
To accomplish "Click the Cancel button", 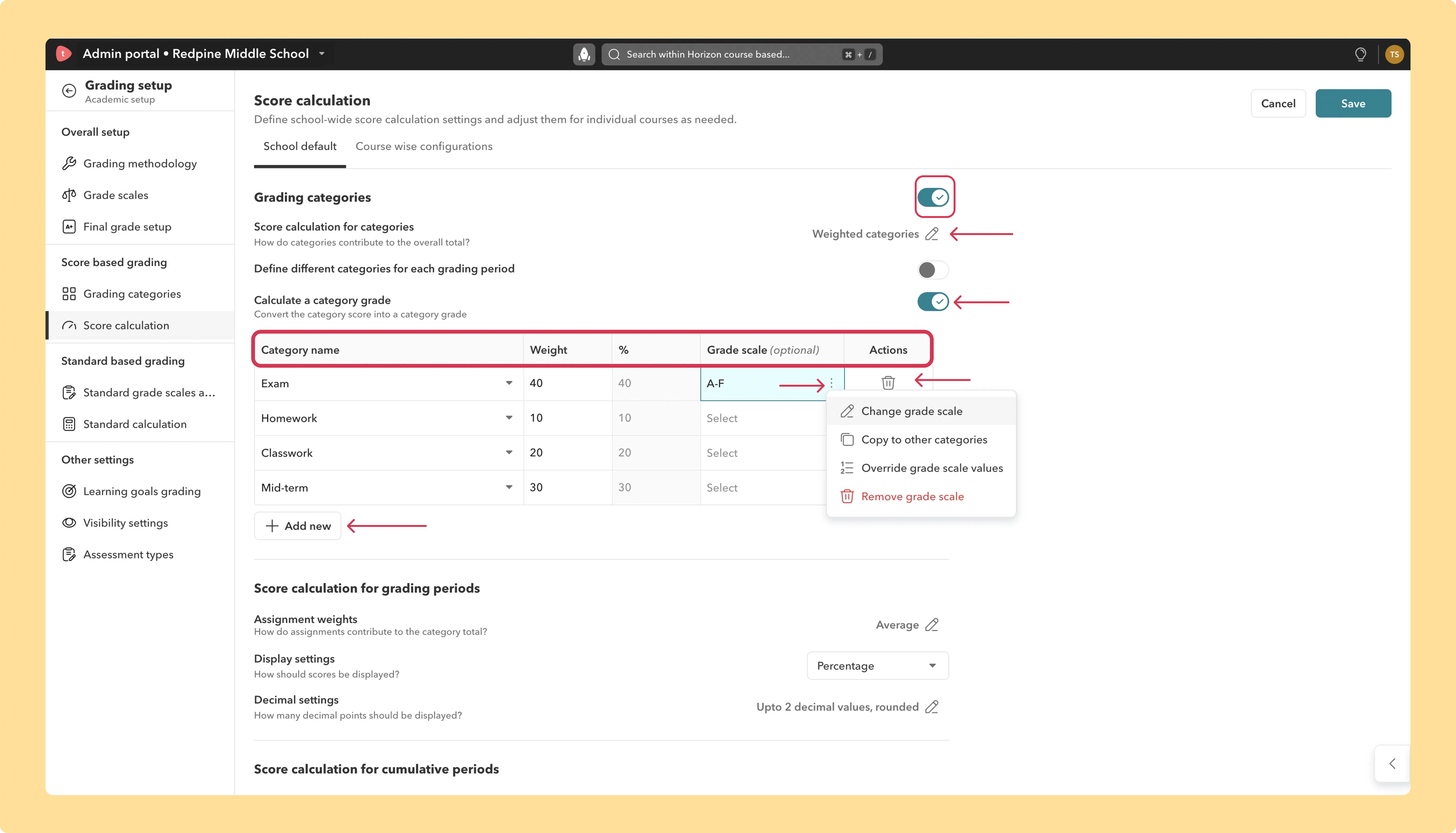I will (x=1278, y=104).
